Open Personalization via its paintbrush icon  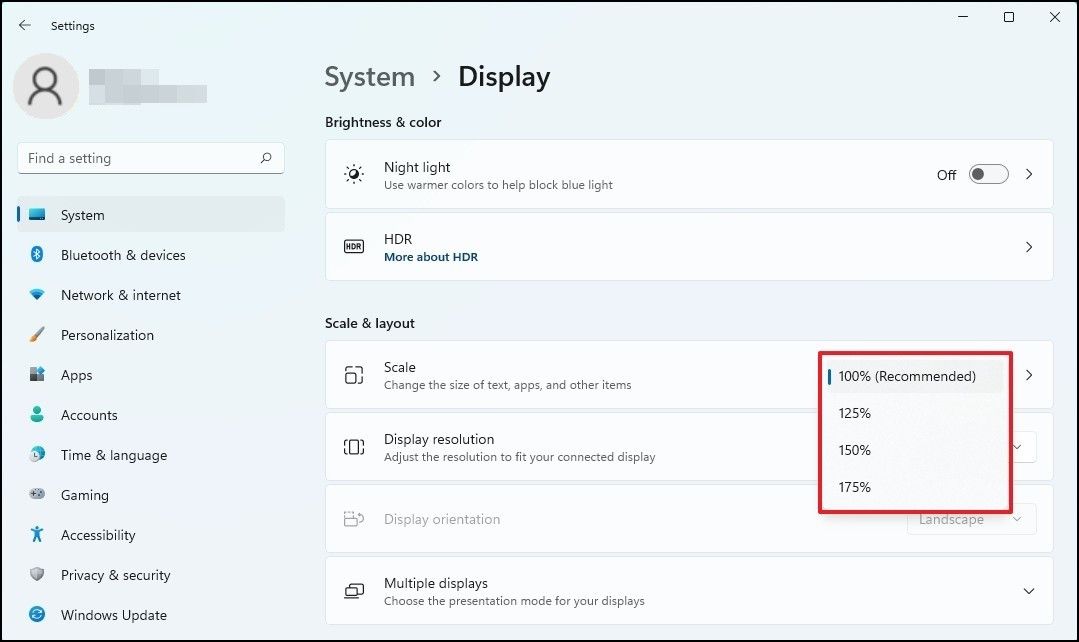37,335
